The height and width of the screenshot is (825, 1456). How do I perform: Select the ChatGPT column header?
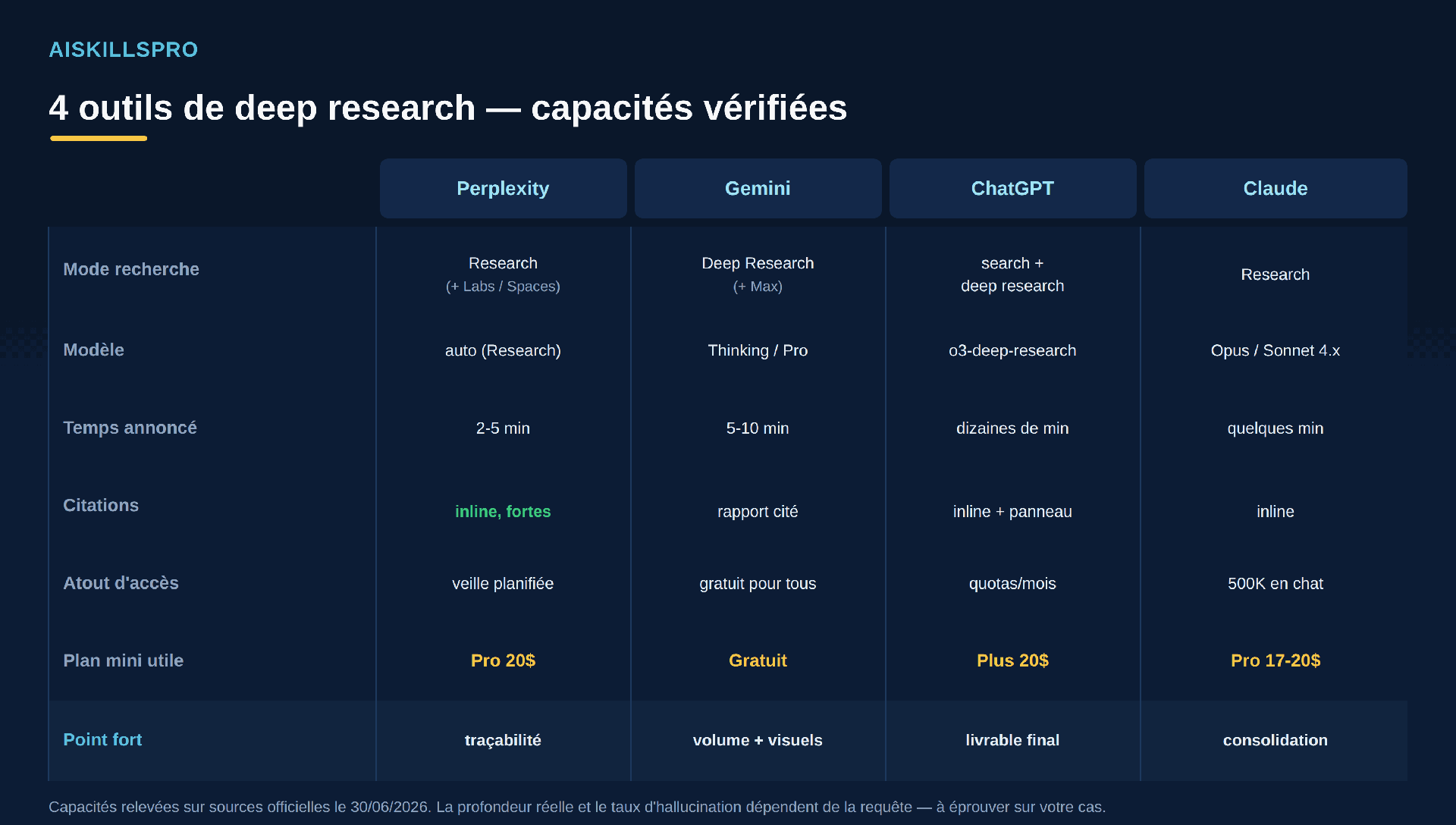[1012, 188]
